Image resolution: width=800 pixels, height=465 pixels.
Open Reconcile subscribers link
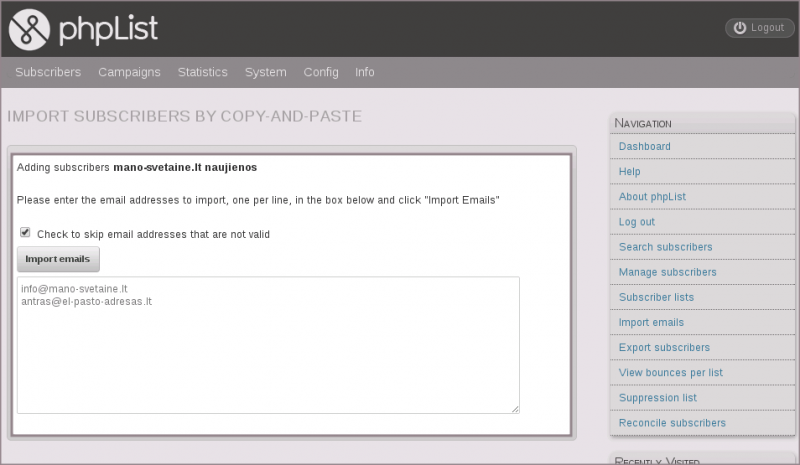pos(672,423)
